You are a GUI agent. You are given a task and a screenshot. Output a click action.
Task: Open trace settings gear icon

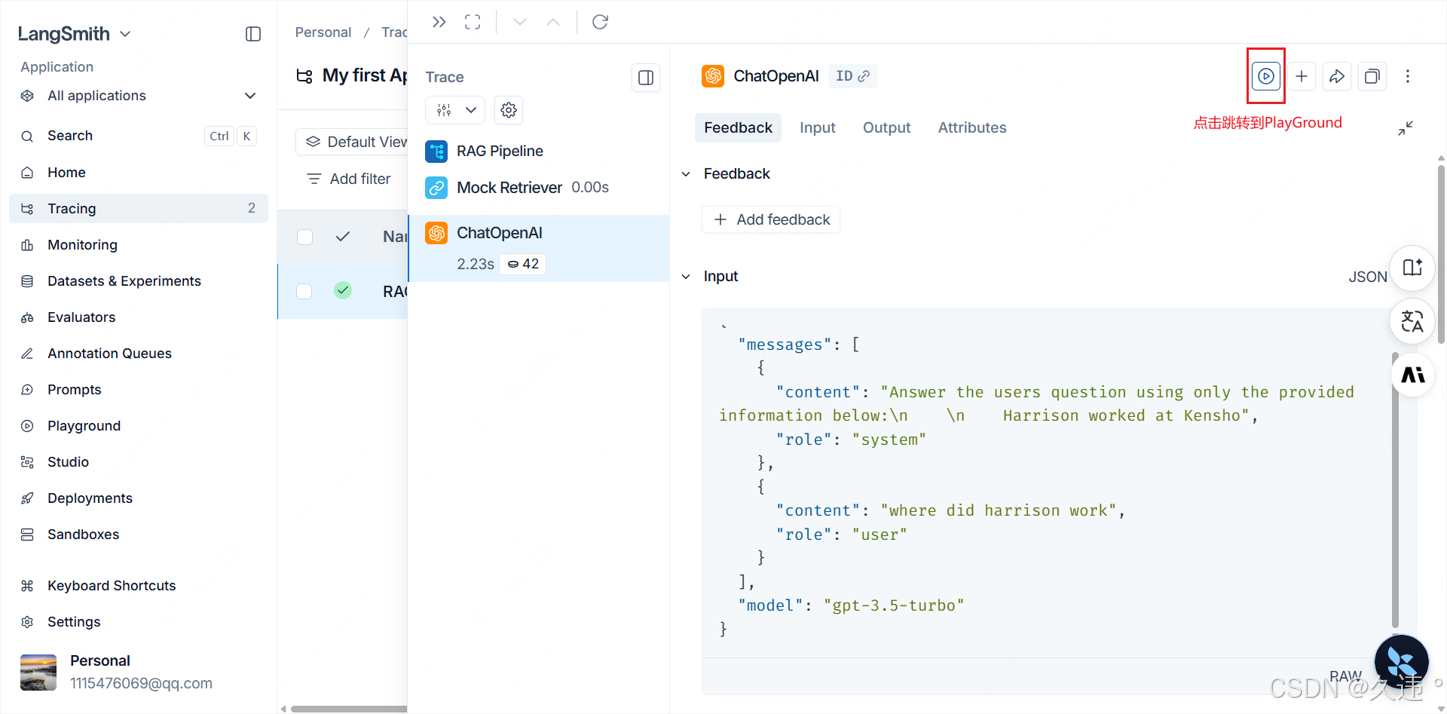click(509, 110)
